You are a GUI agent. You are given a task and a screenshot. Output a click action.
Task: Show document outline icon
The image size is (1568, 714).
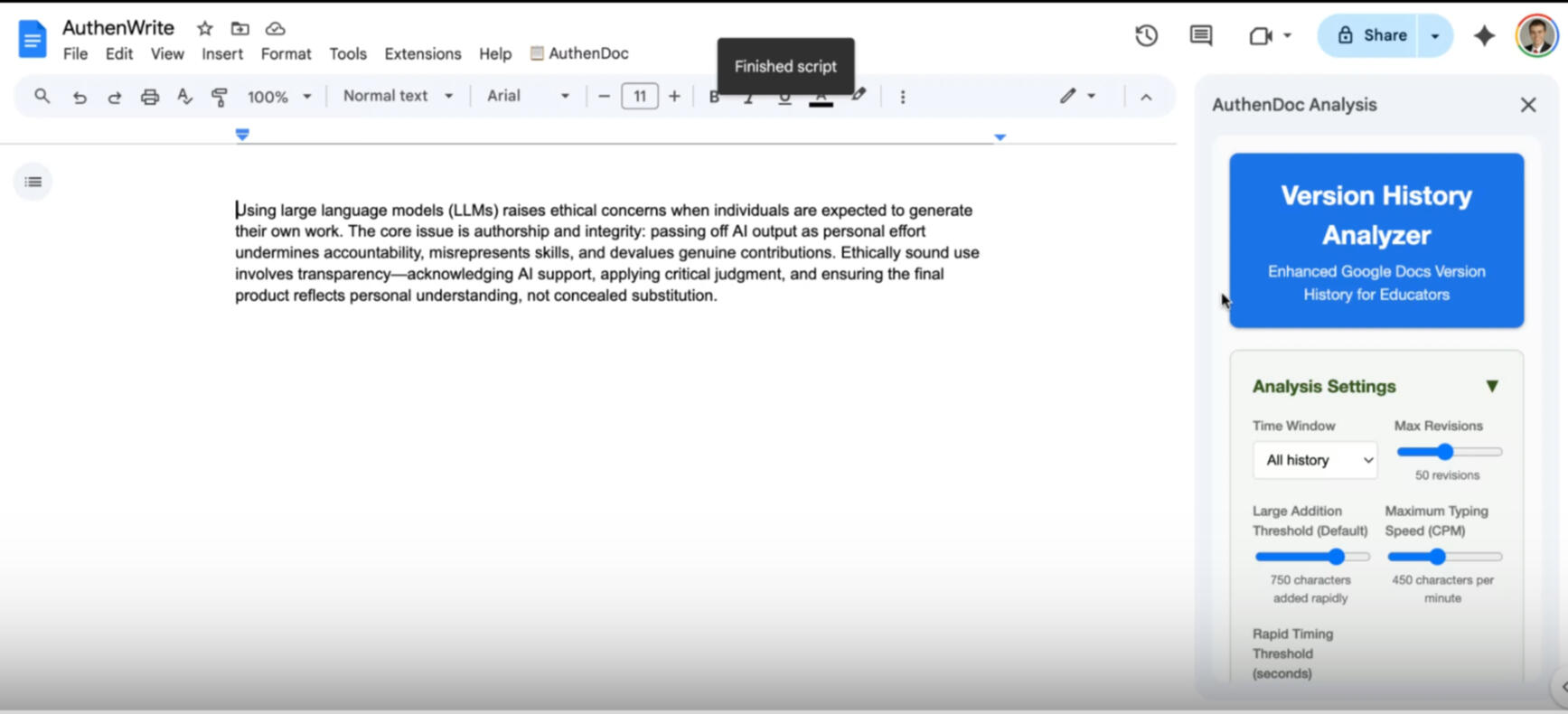pos(33,182)
